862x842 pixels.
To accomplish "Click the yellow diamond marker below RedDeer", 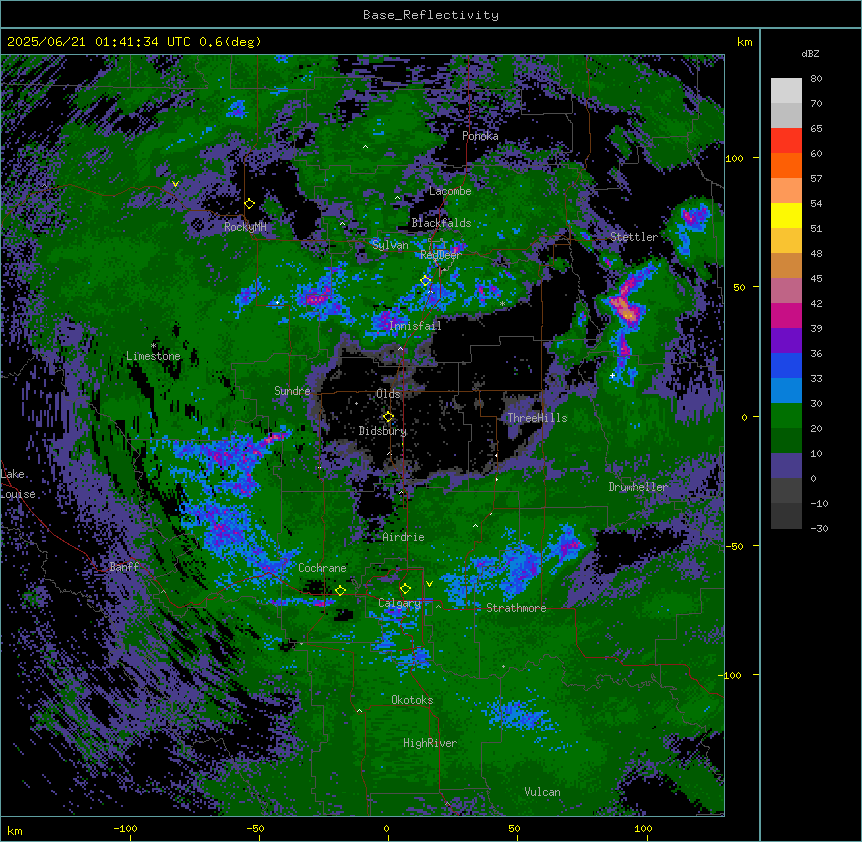I will tap(426, 281).
